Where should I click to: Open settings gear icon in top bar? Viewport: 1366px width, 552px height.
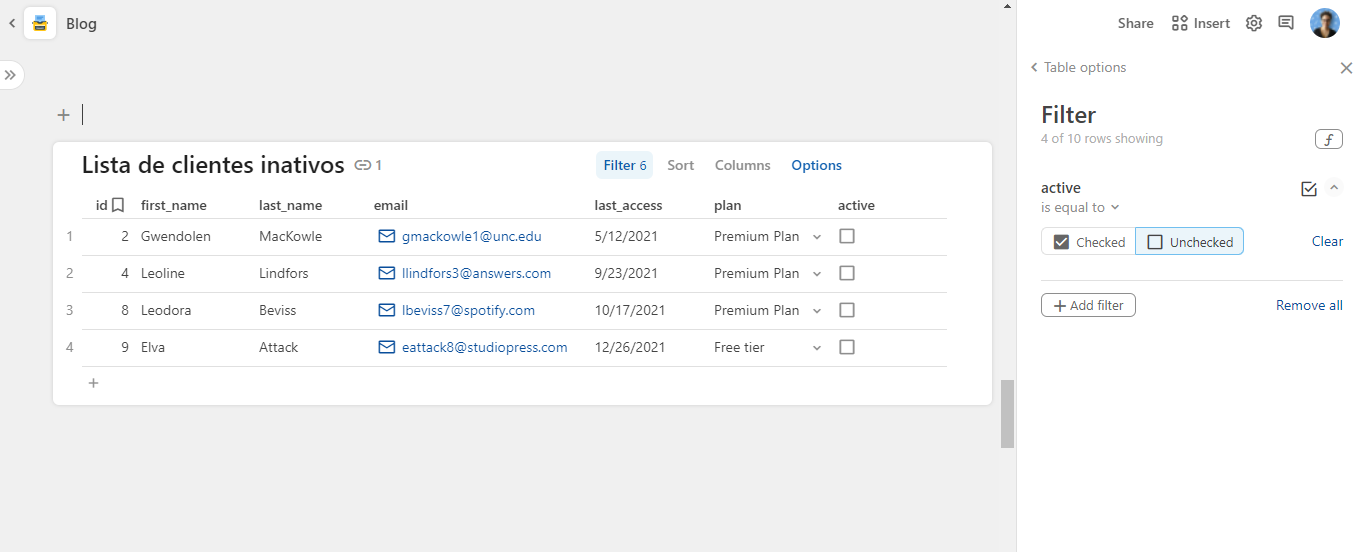pos(1253,23)
